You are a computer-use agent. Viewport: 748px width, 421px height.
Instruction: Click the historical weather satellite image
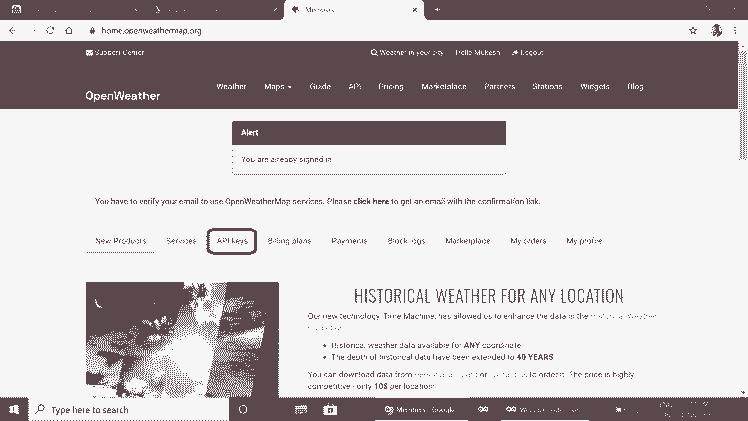[182, 339]
